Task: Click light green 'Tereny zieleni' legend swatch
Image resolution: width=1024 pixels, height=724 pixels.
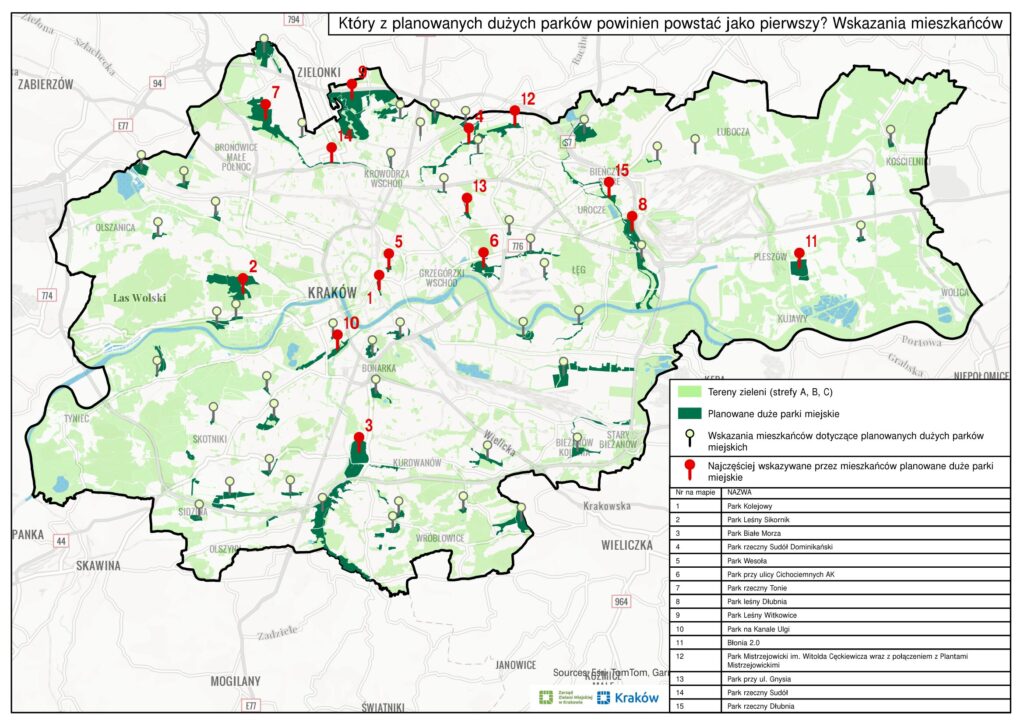Action: point(688,392)
